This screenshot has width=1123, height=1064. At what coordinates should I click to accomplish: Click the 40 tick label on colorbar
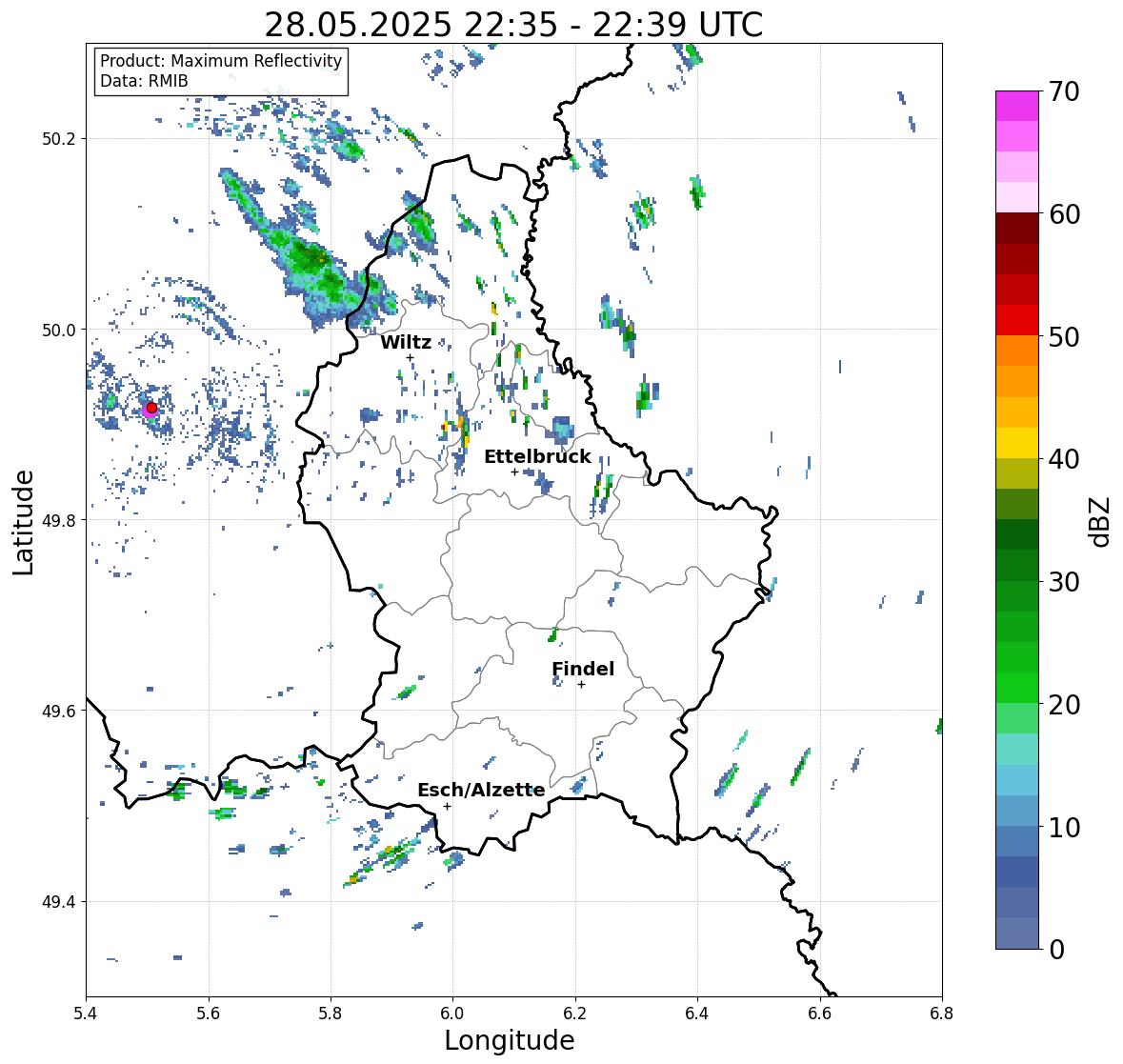click(x=1064, y=459)
